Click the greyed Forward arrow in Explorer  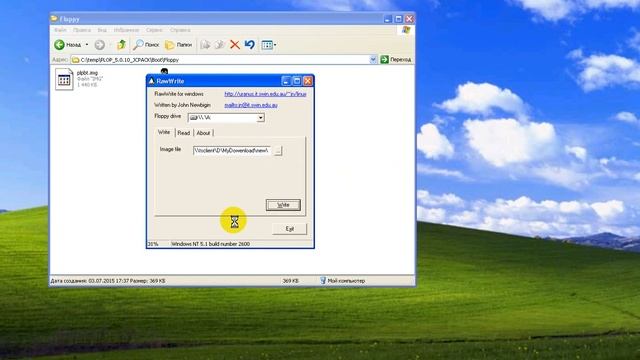pos(100,44)
